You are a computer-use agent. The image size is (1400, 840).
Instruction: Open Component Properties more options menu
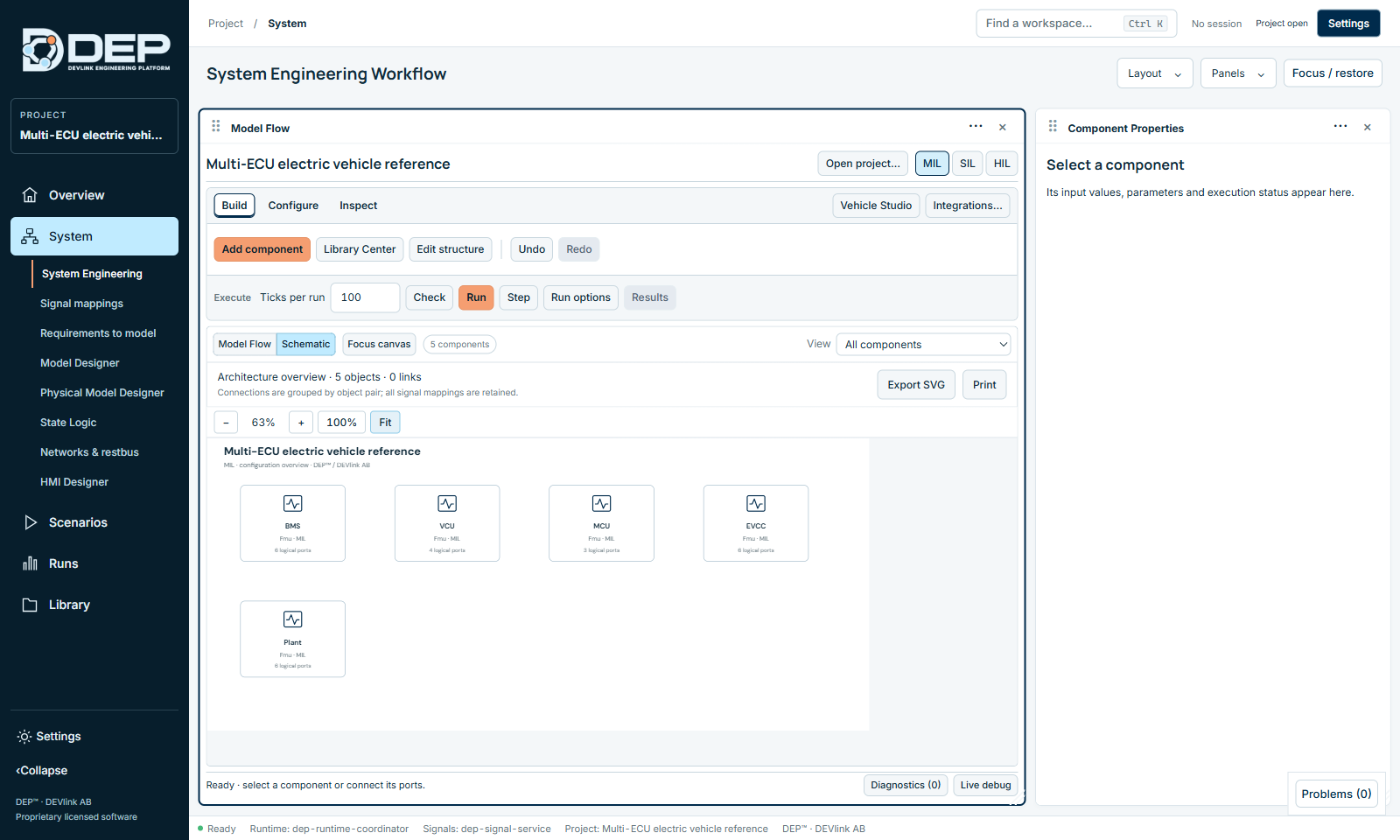click(1340, 127)
